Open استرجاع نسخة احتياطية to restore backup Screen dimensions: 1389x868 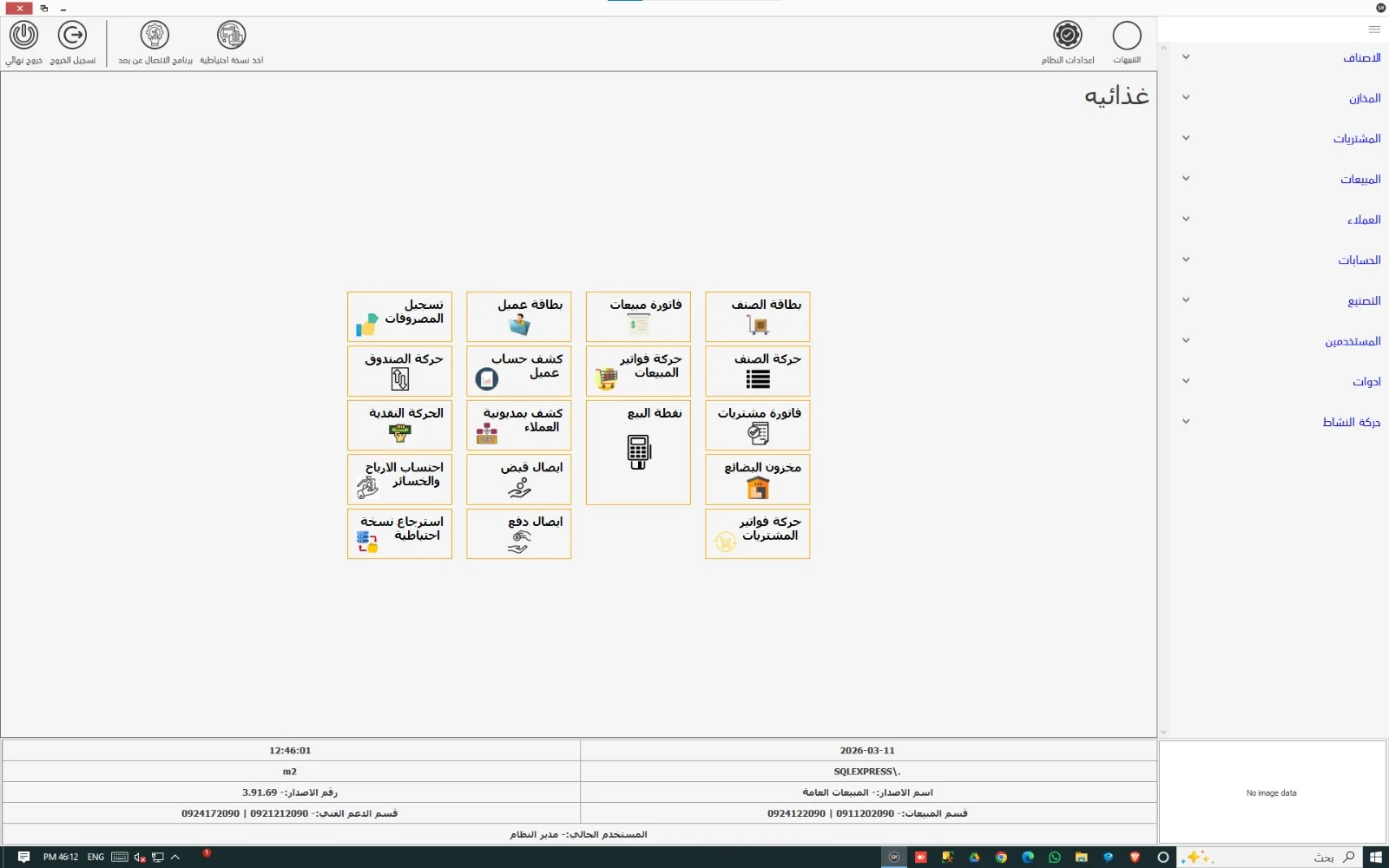click(398, 534)
